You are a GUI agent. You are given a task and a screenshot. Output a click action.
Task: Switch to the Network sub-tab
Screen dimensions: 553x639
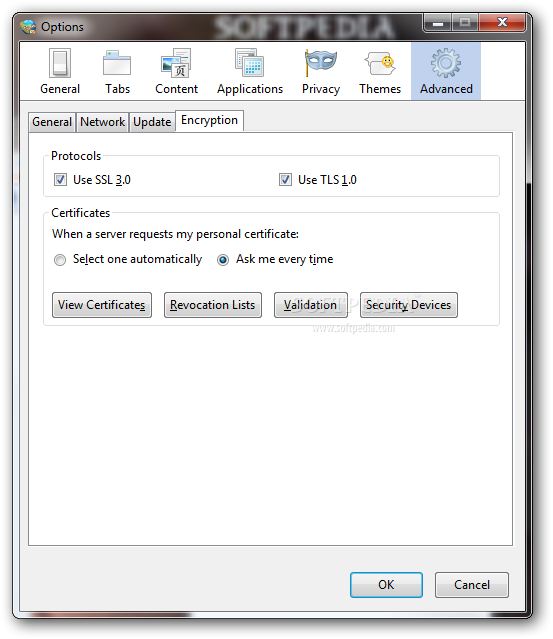tap(102, 122)
